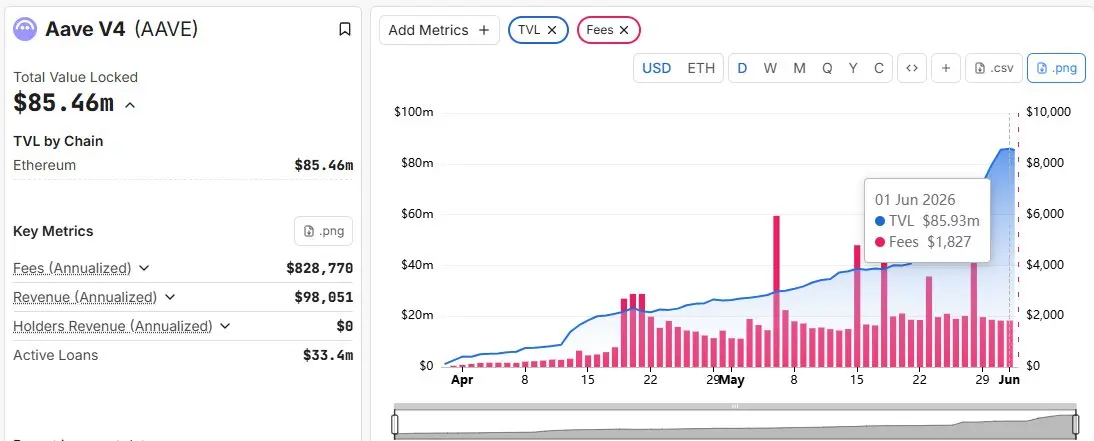Bookmark the Aave V4 protocol
The width and height of the screenshot is (1094, 441).
point(345,29)
